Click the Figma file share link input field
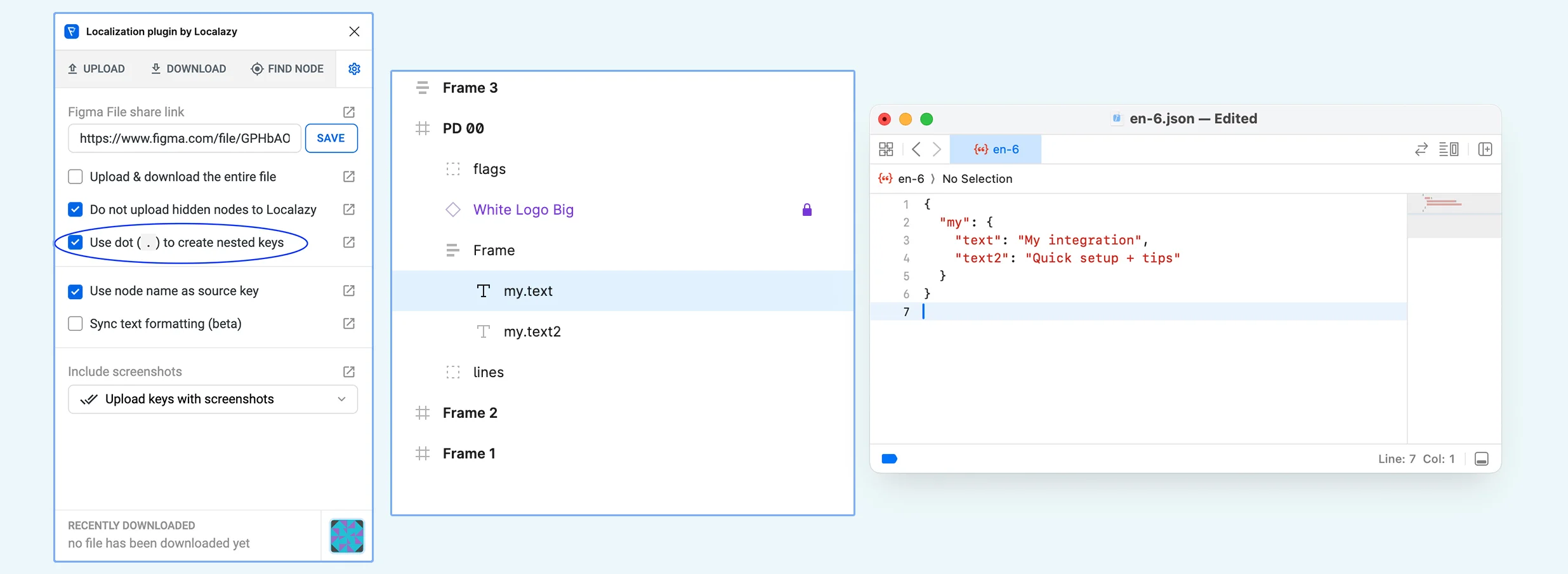This screenshot has width=1568, height=574. [183, 138]
